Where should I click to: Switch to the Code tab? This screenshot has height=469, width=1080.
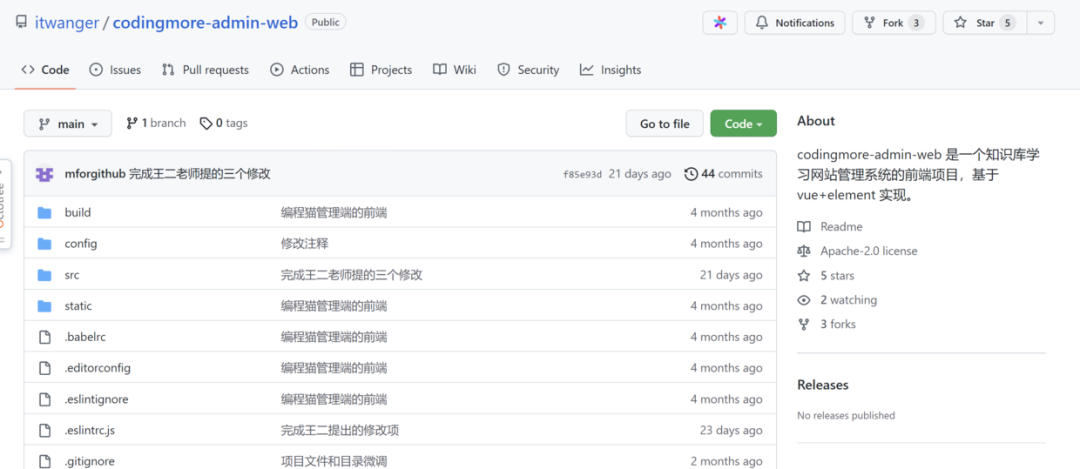(45, 70)
